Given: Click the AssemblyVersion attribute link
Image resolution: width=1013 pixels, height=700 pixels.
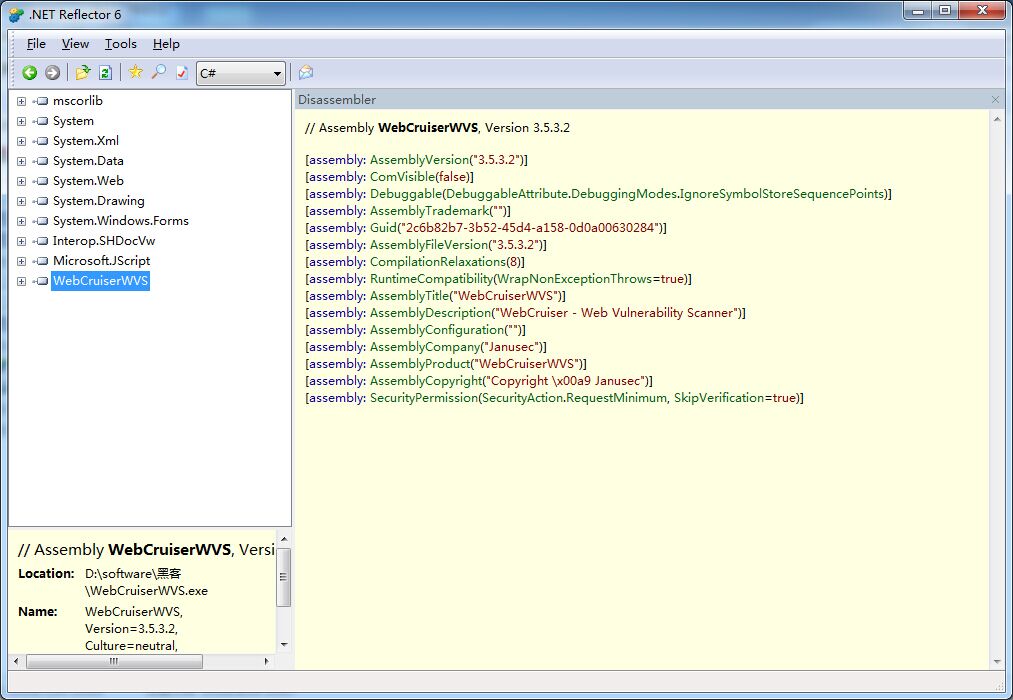Looking at the screenshot, I should tap(419, 160).
